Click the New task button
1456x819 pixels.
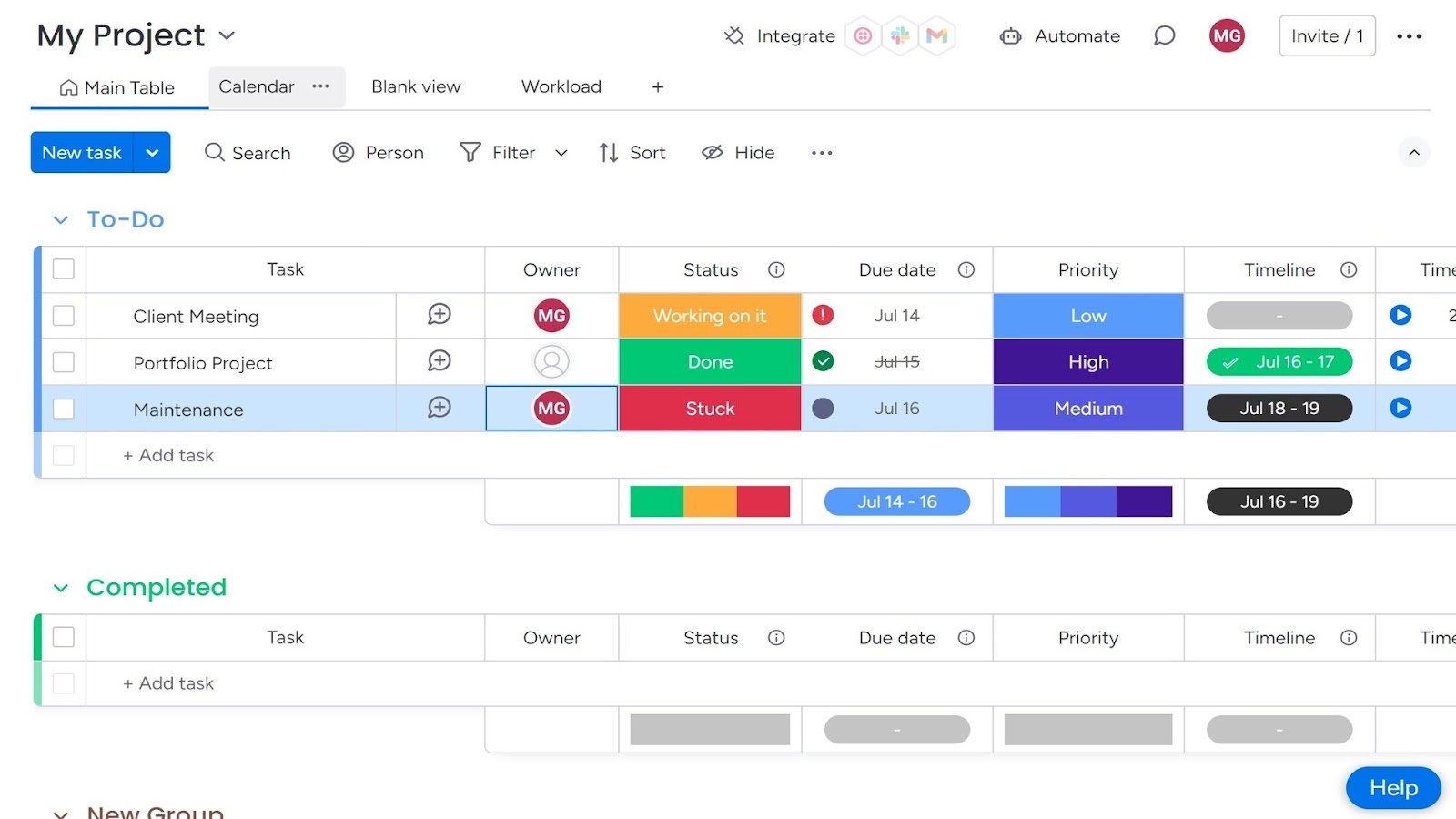pos(82,152)
